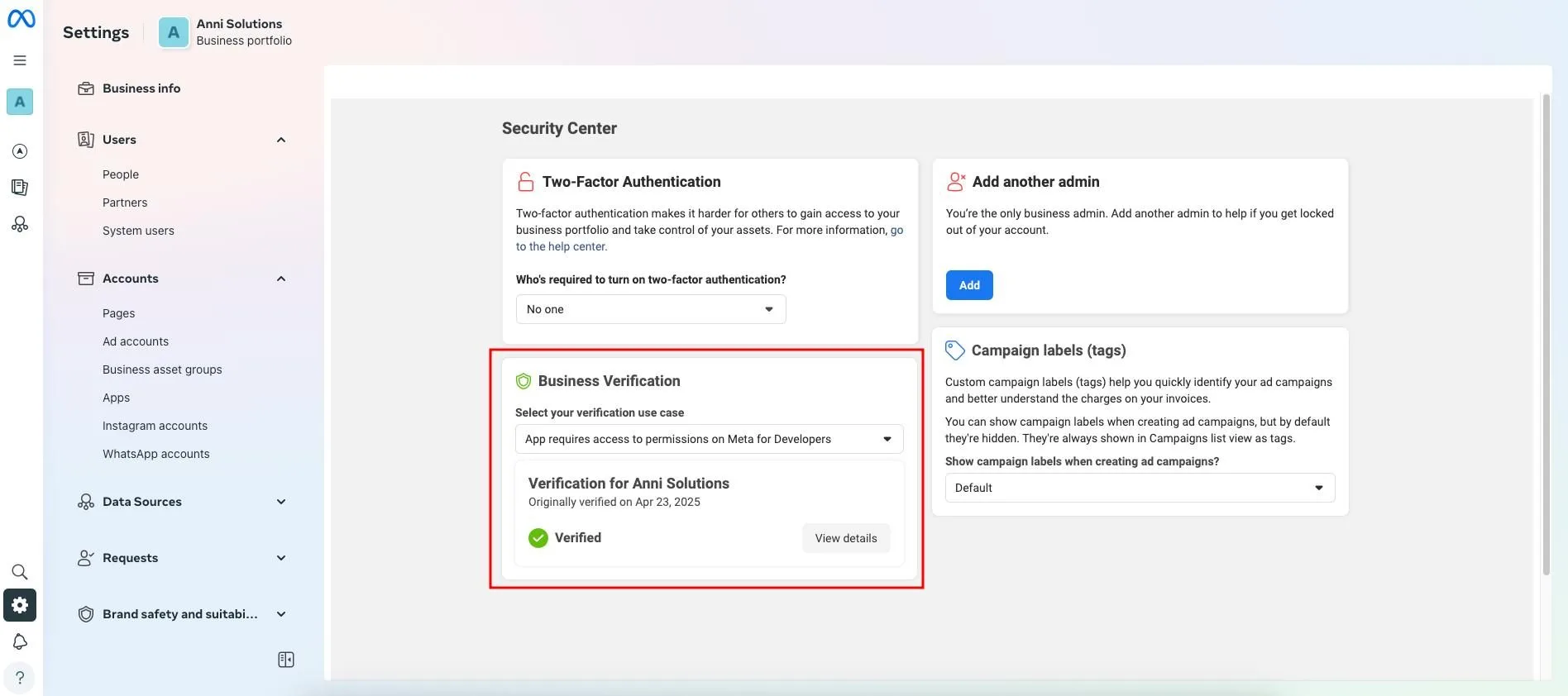Open the two-factor 'No one' dropdown
1568x696 pixels.
[x=651, y=309]
